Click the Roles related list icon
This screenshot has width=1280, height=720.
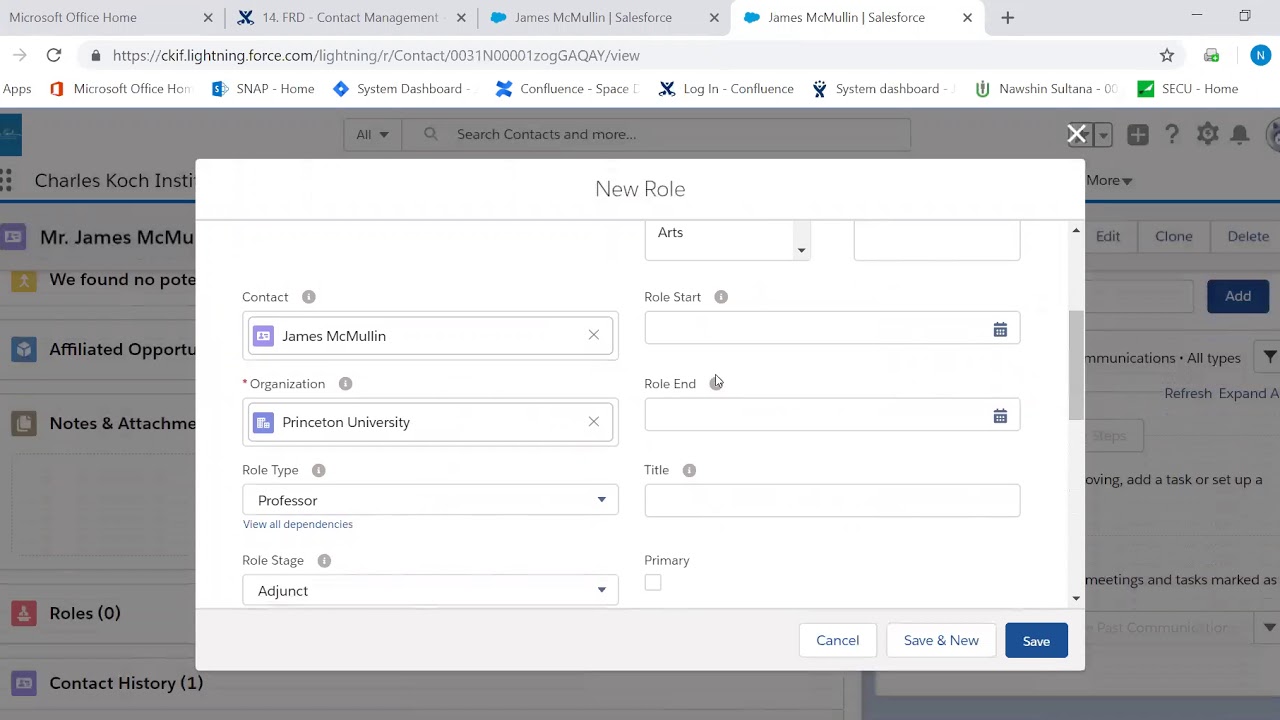tap(24, 613)
